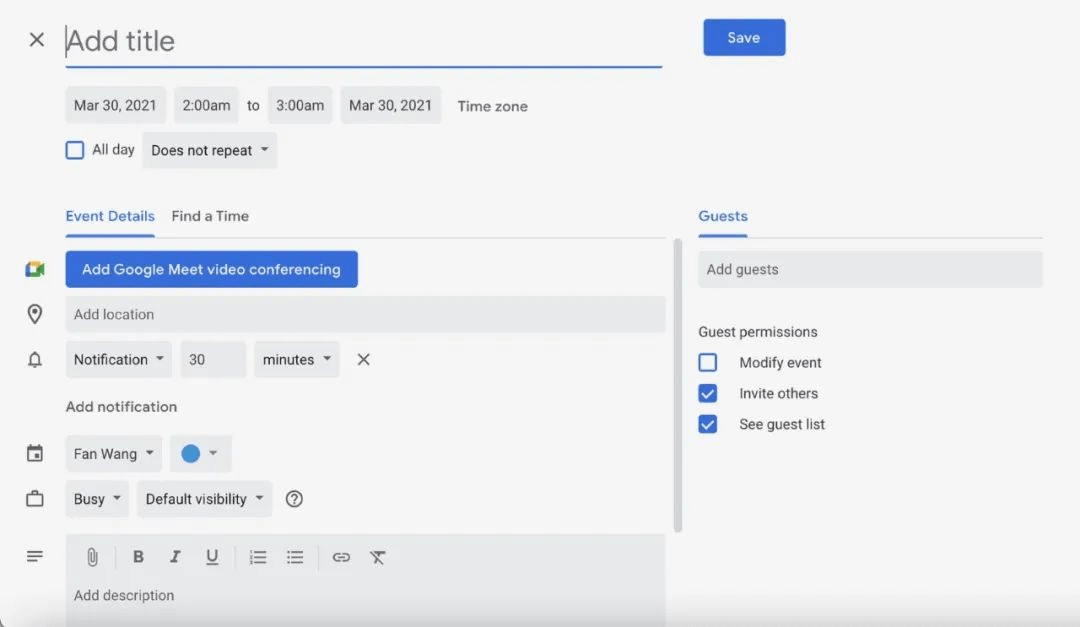This screenshot has height=627, width=1080.
Task: Check the Modify event guest permission
Action: coord(707,362)
